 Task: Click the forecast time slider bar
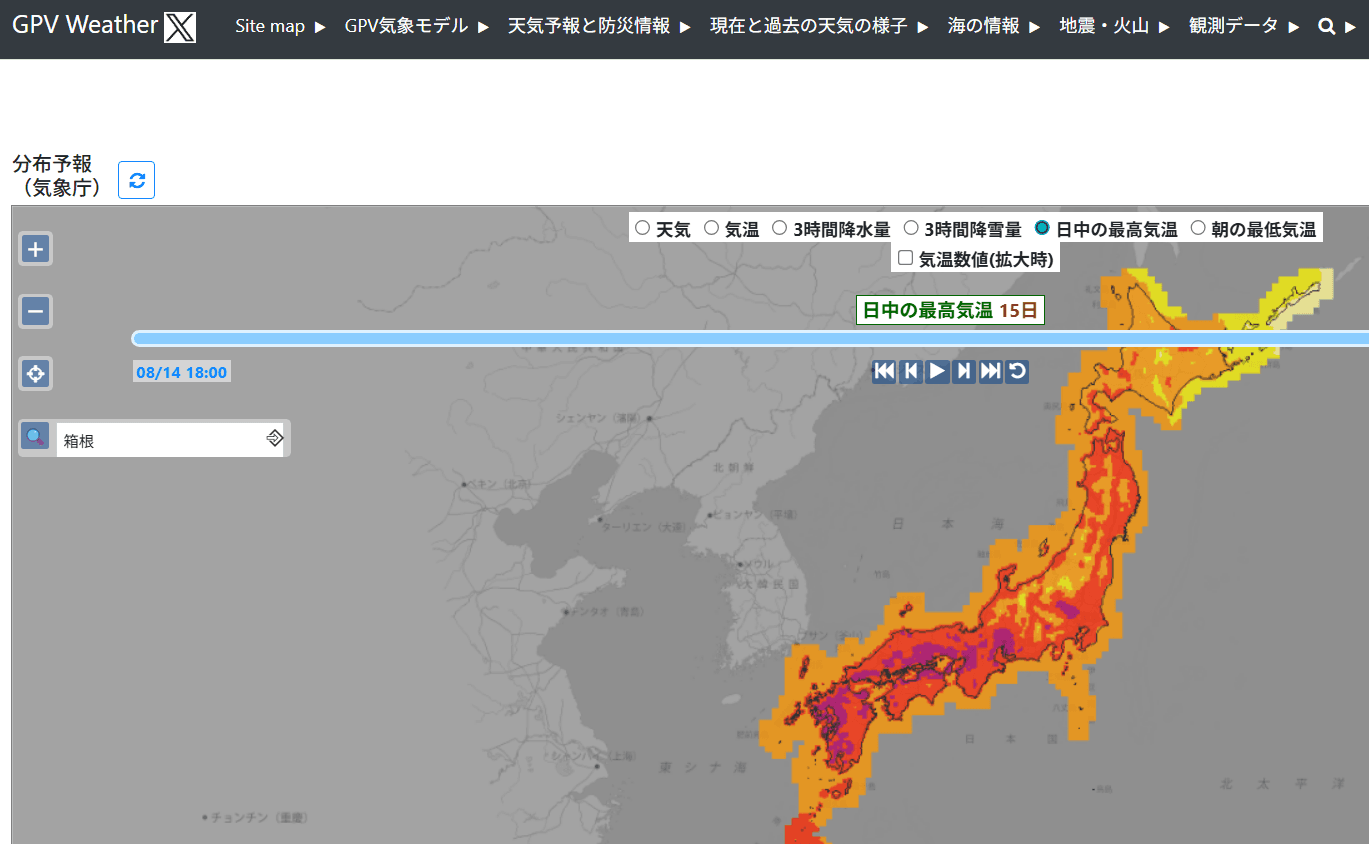pos(750,339)
